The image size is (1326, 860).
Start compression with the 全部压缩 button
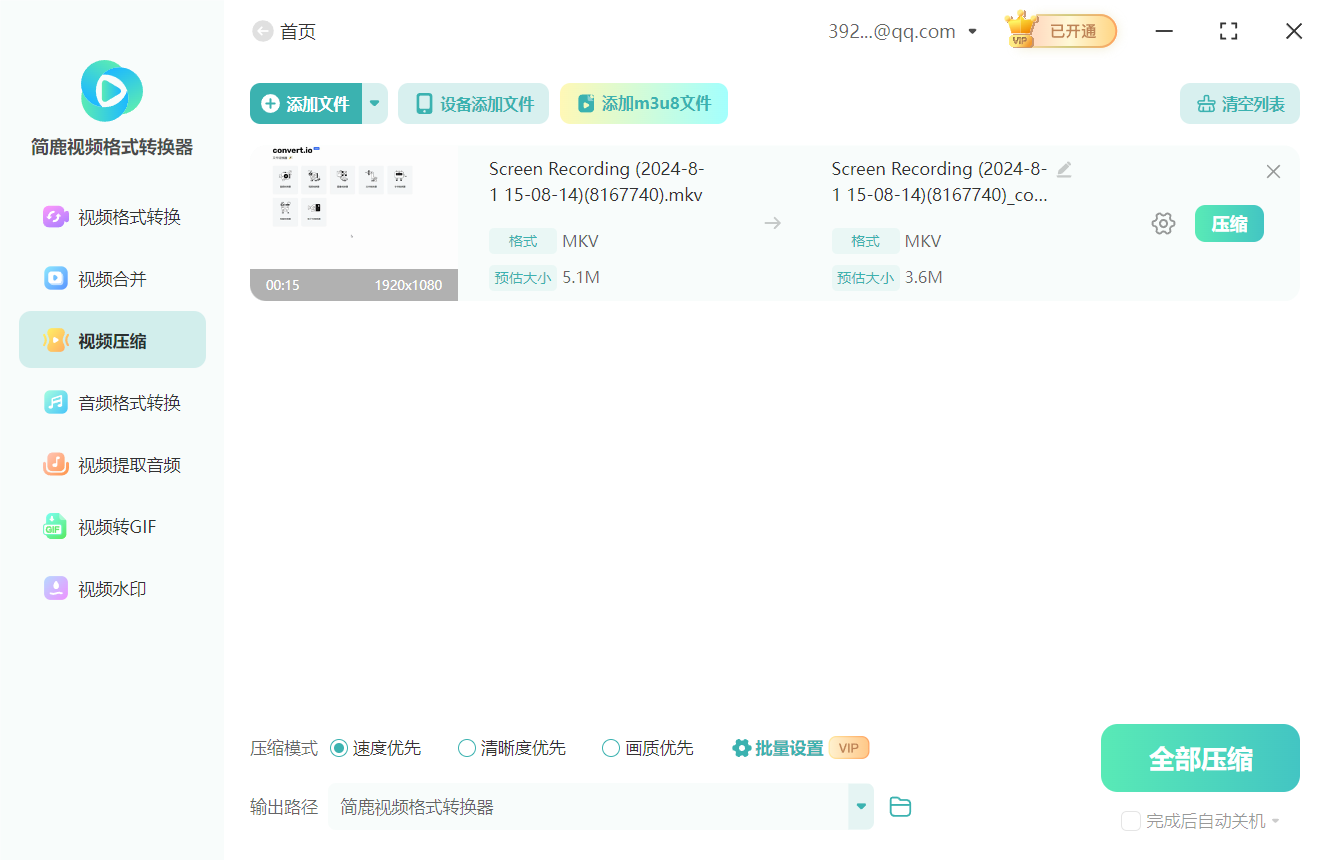coord(1199,757)
